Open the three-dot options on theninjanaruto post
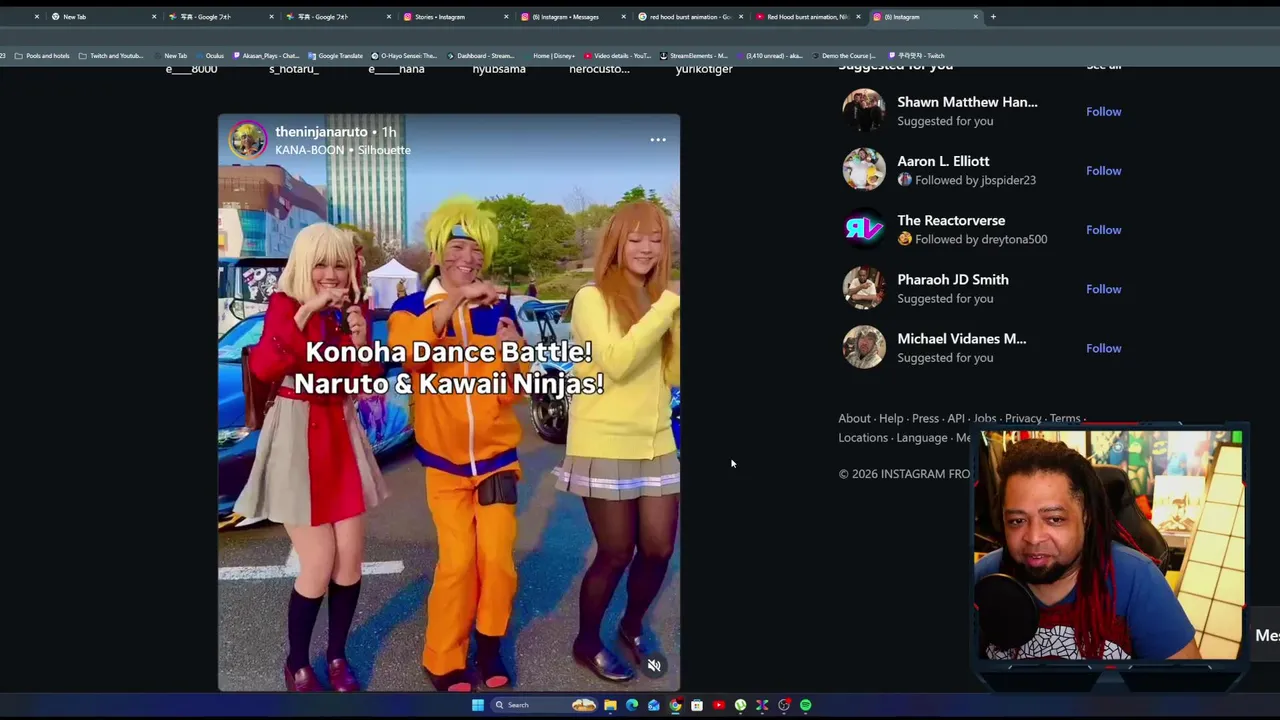Screen dimensions: 1280x720 click(x=658, y=140)
